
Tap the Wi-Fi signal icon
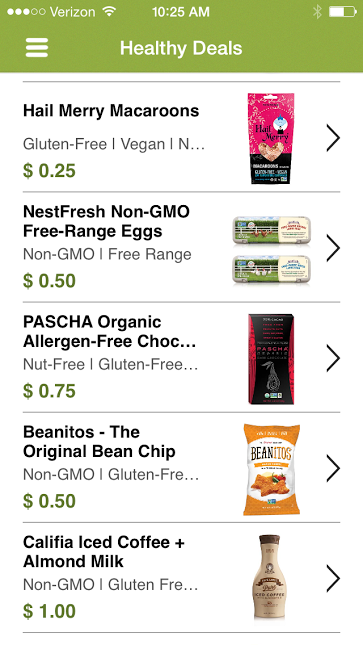point(109,11)
